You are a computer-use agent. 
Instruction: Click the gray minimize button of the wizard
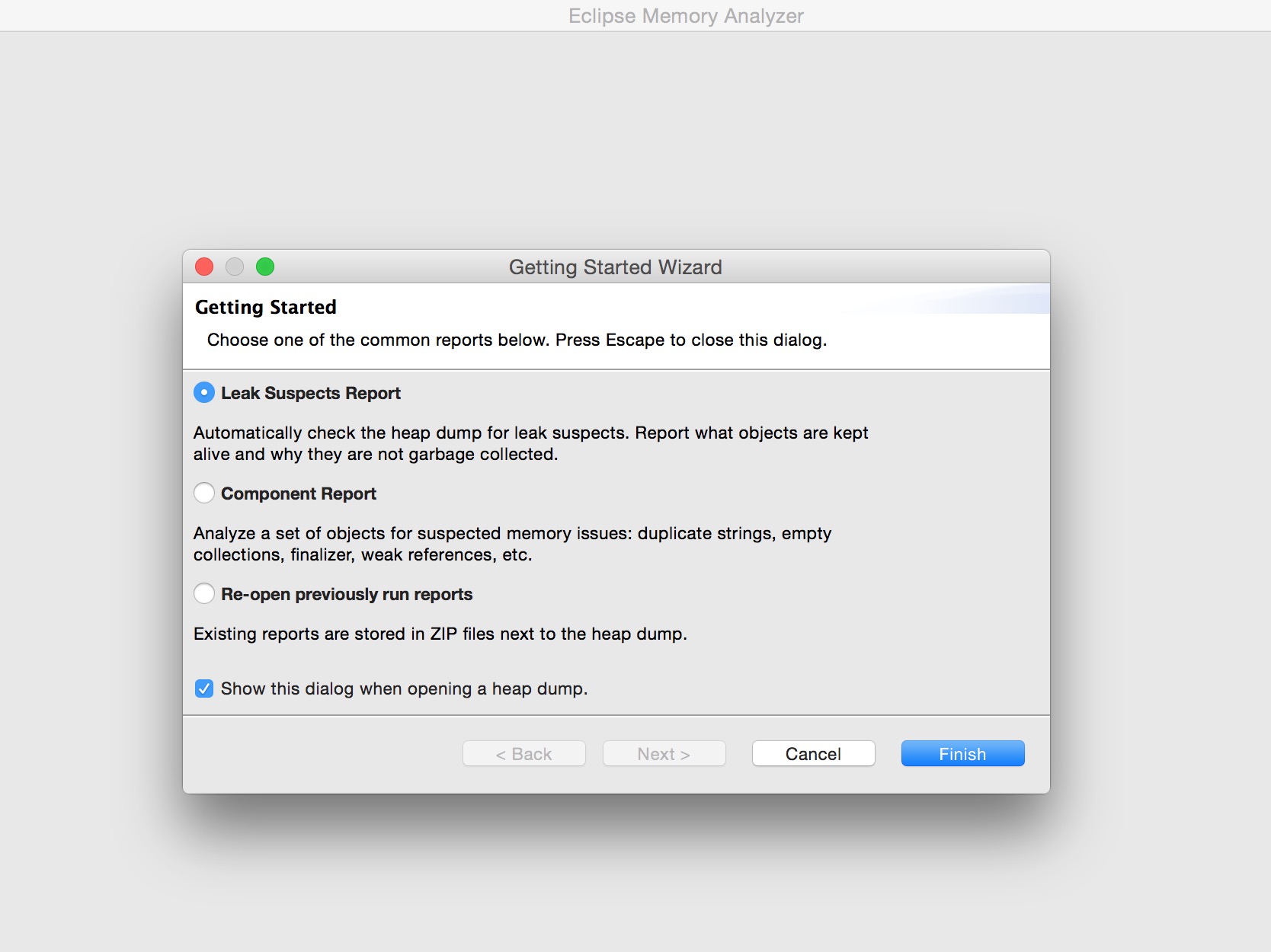[235, 267]
